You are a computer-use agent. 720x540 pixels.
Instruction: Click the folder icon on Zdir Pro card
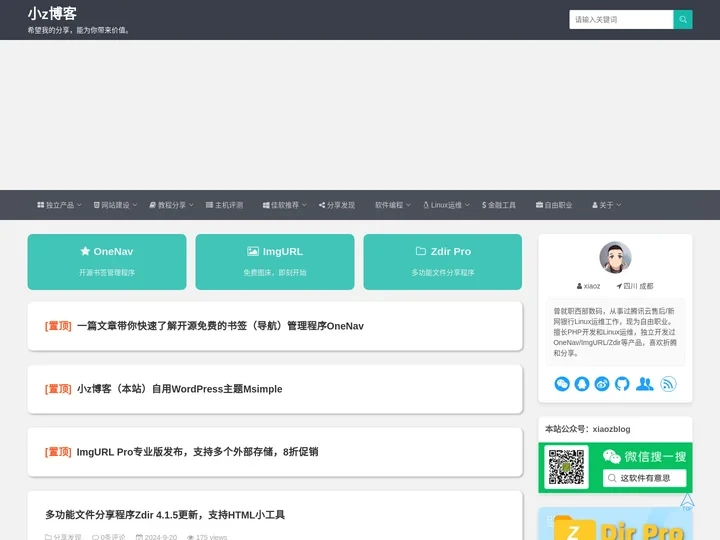coord(421,251)
